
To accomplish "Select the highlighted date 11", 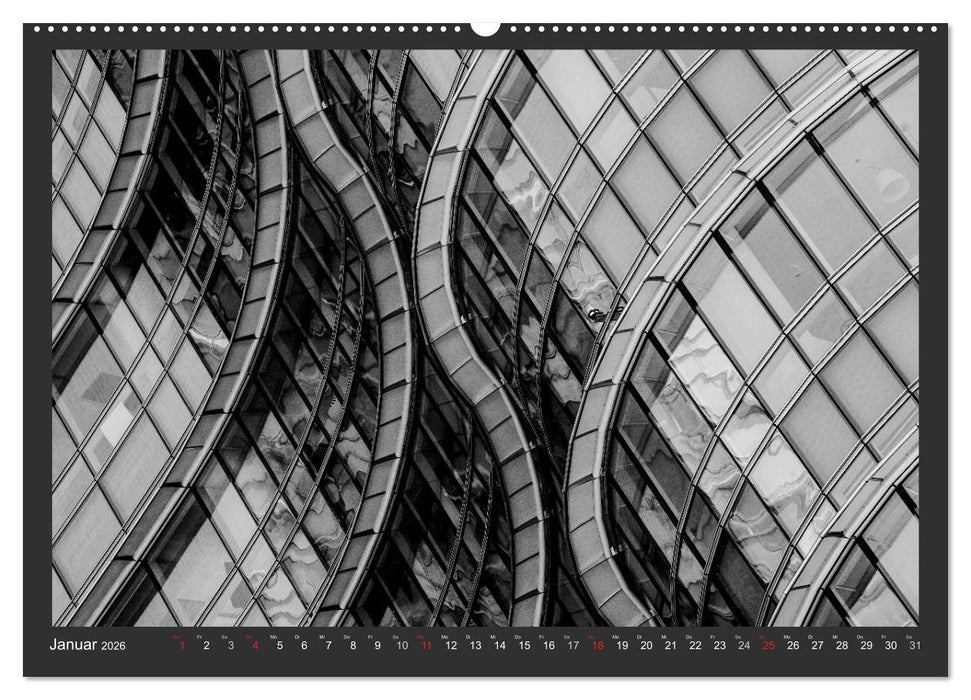I will tap(425, 648).
